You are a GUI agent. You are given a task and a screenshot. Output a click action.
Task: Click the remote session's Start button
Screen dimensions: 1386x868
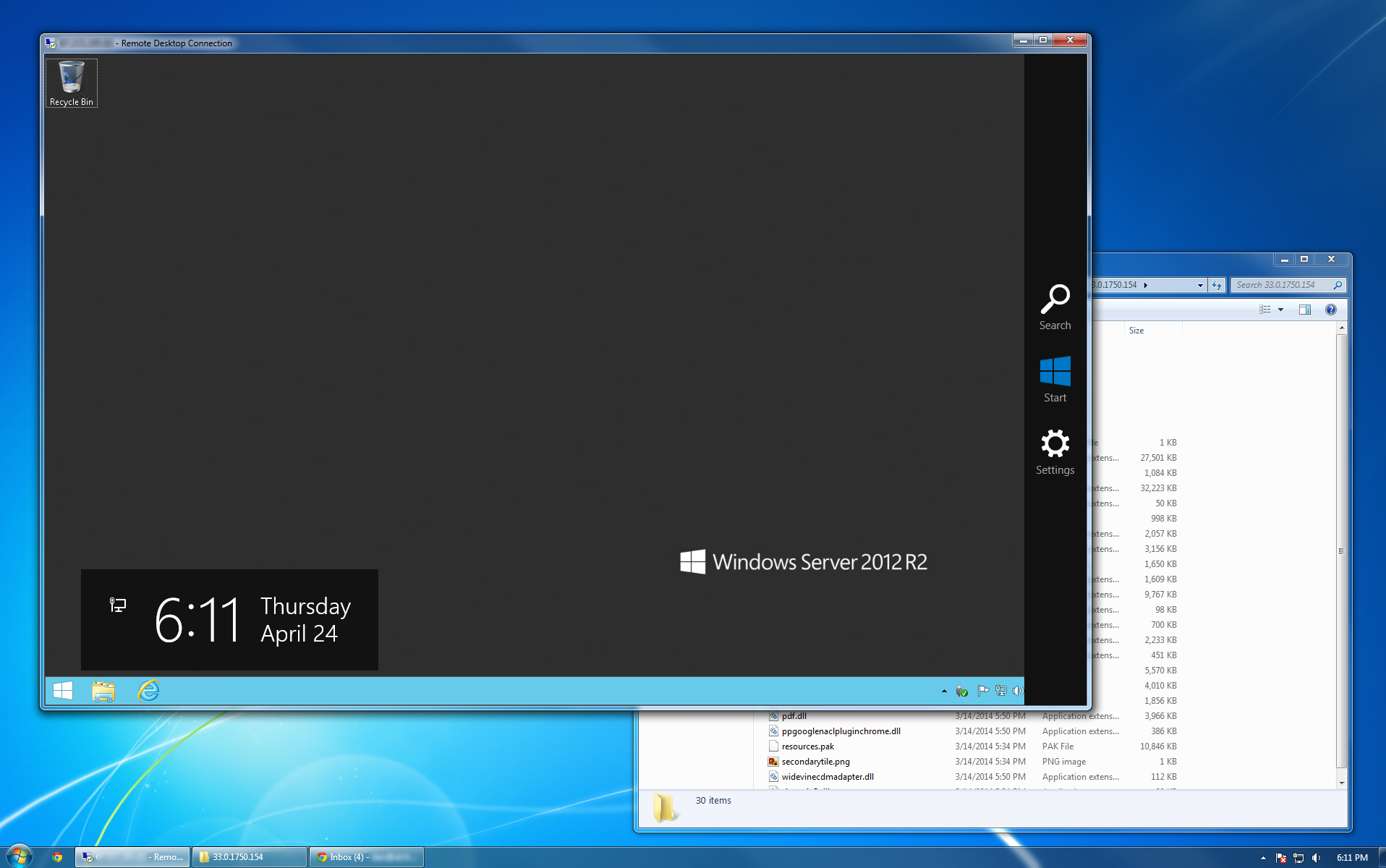62,691
